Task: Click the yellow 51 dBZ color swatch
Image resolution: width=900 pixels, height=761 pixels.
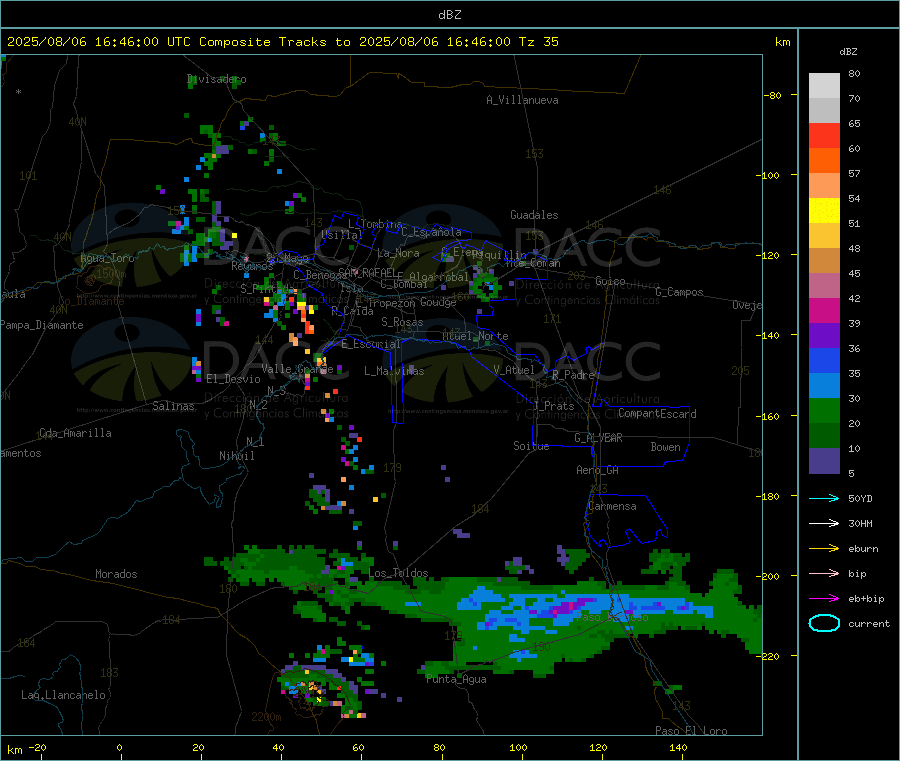Action: [824, 211]
